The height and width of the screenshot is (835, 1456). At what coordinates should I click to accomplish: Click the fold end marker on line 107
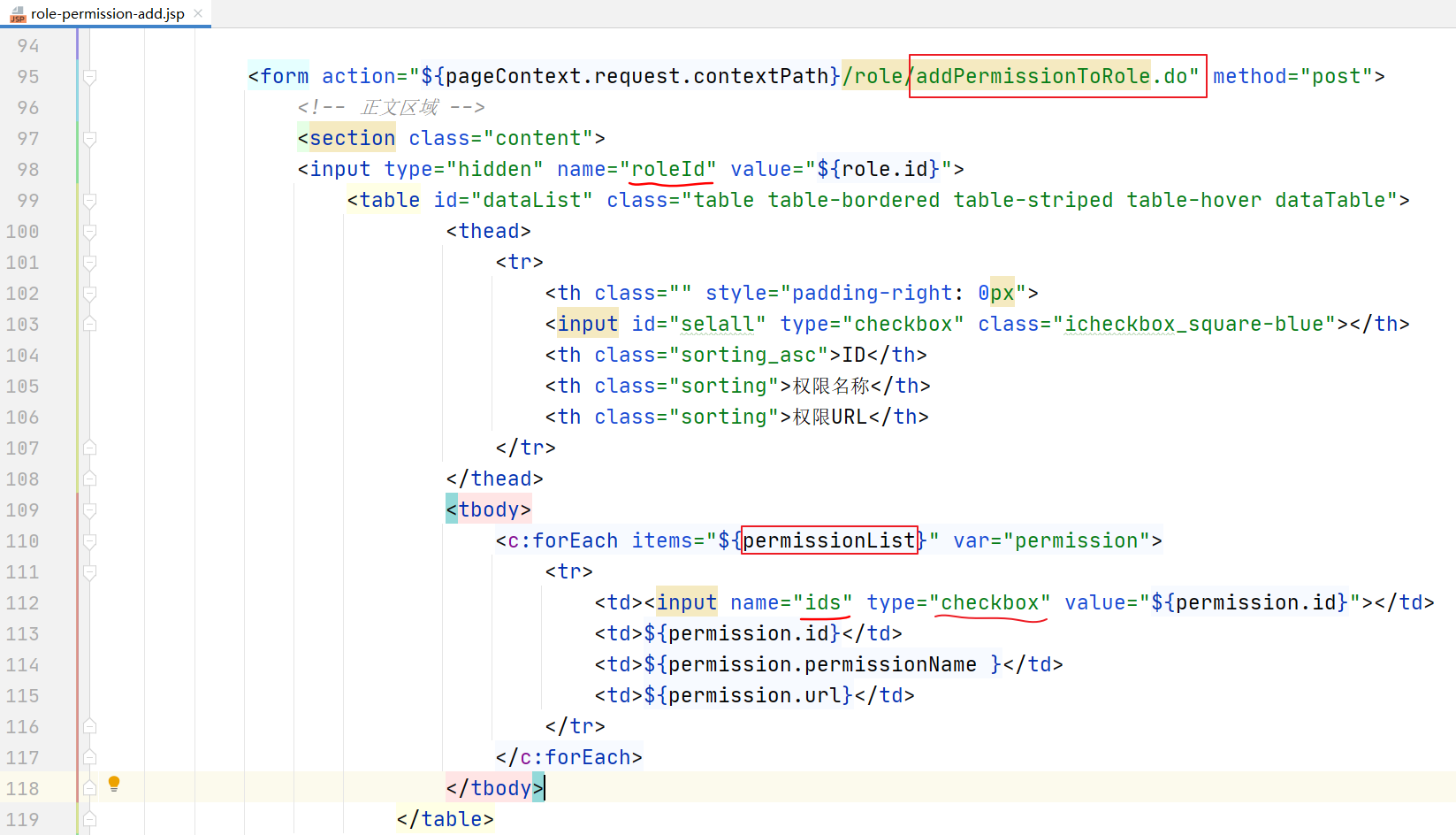pos(89,448)
